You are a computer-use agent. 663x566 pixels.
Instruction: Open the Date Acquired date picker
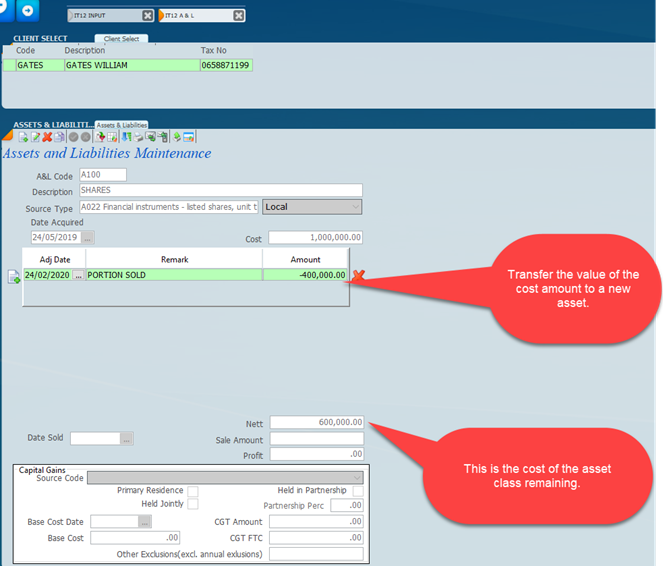tap(88, 238)
